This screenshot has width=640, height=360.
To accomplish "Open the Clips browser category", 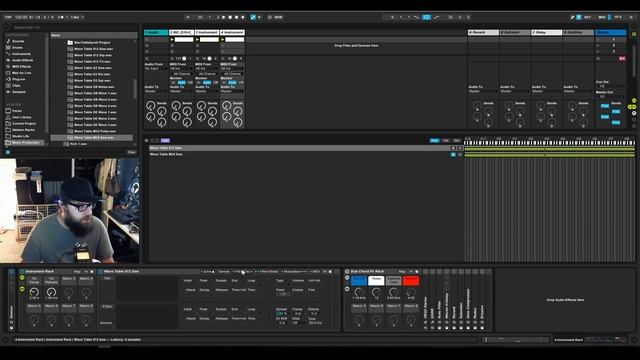I will point(16,85).
